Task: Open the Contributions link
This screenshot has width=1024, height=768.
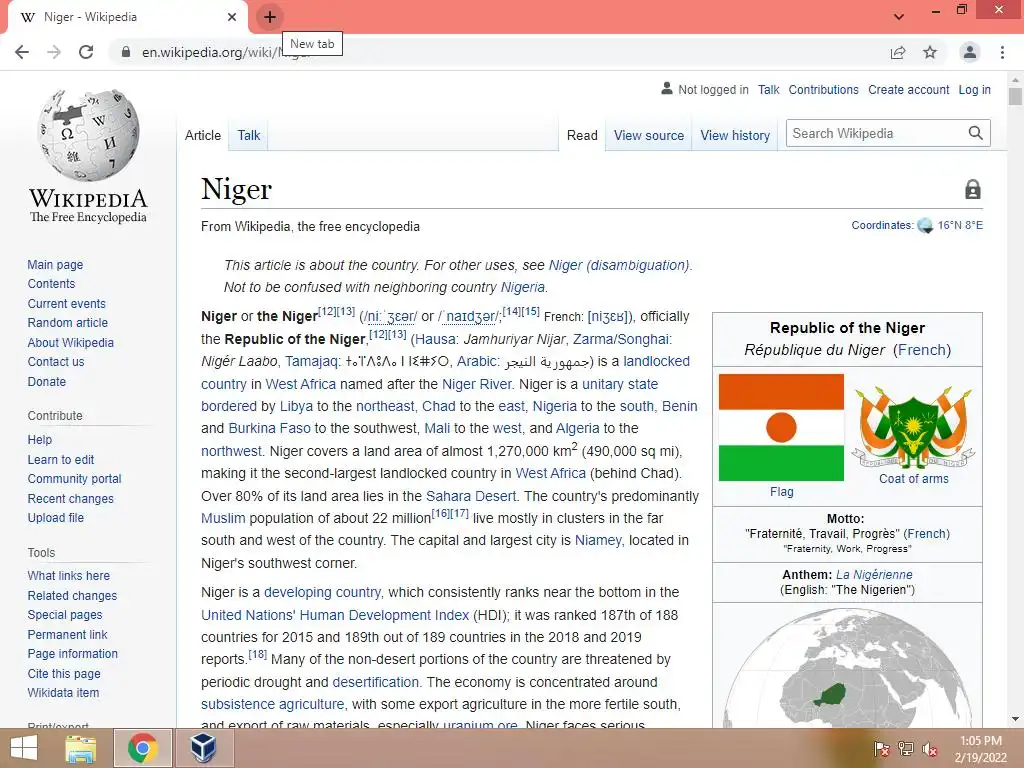Action: pos(824,89)
